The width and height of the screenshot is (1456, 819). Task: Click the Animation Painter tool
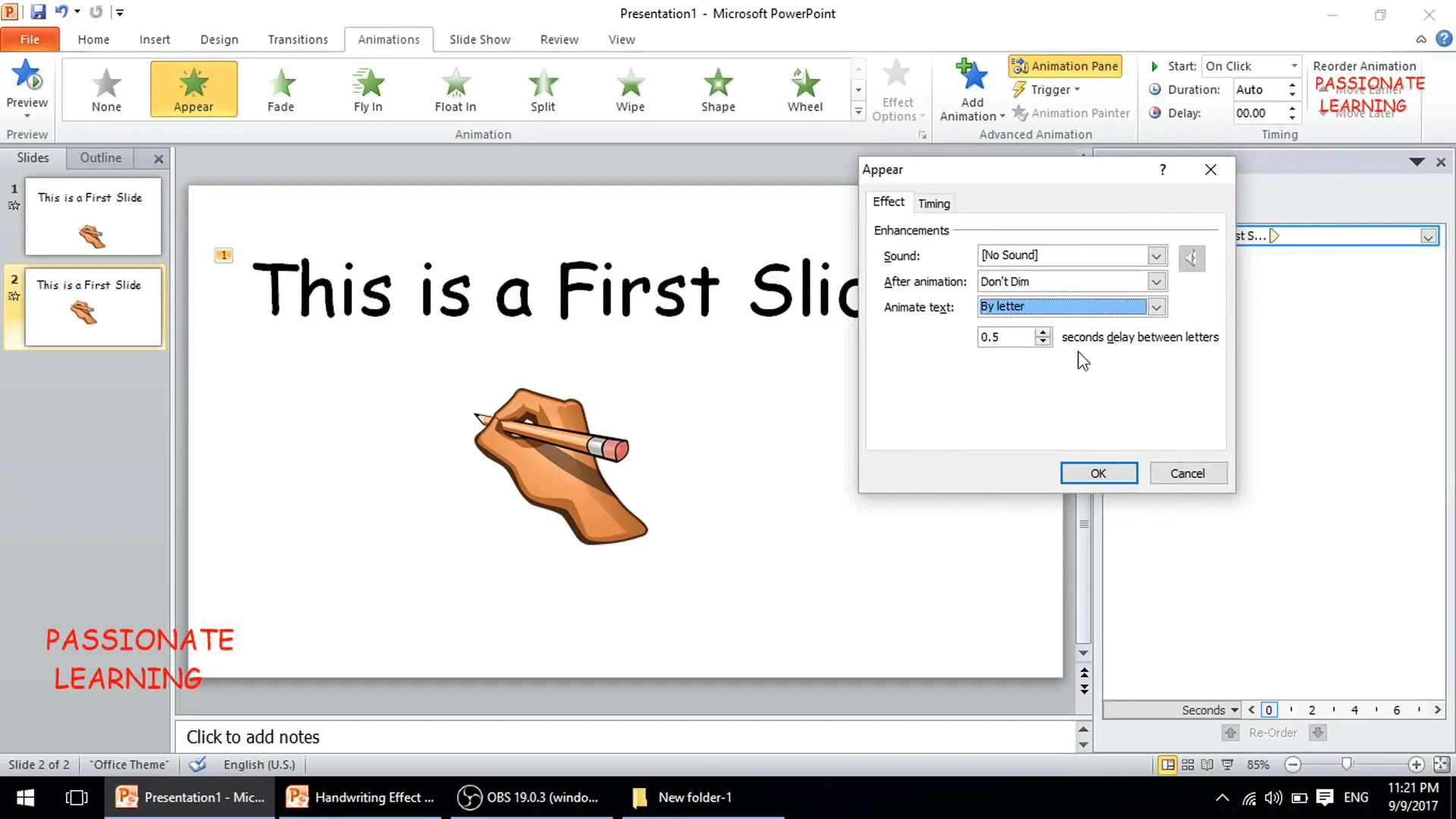pyautogui.click(x=1071, y=113)
